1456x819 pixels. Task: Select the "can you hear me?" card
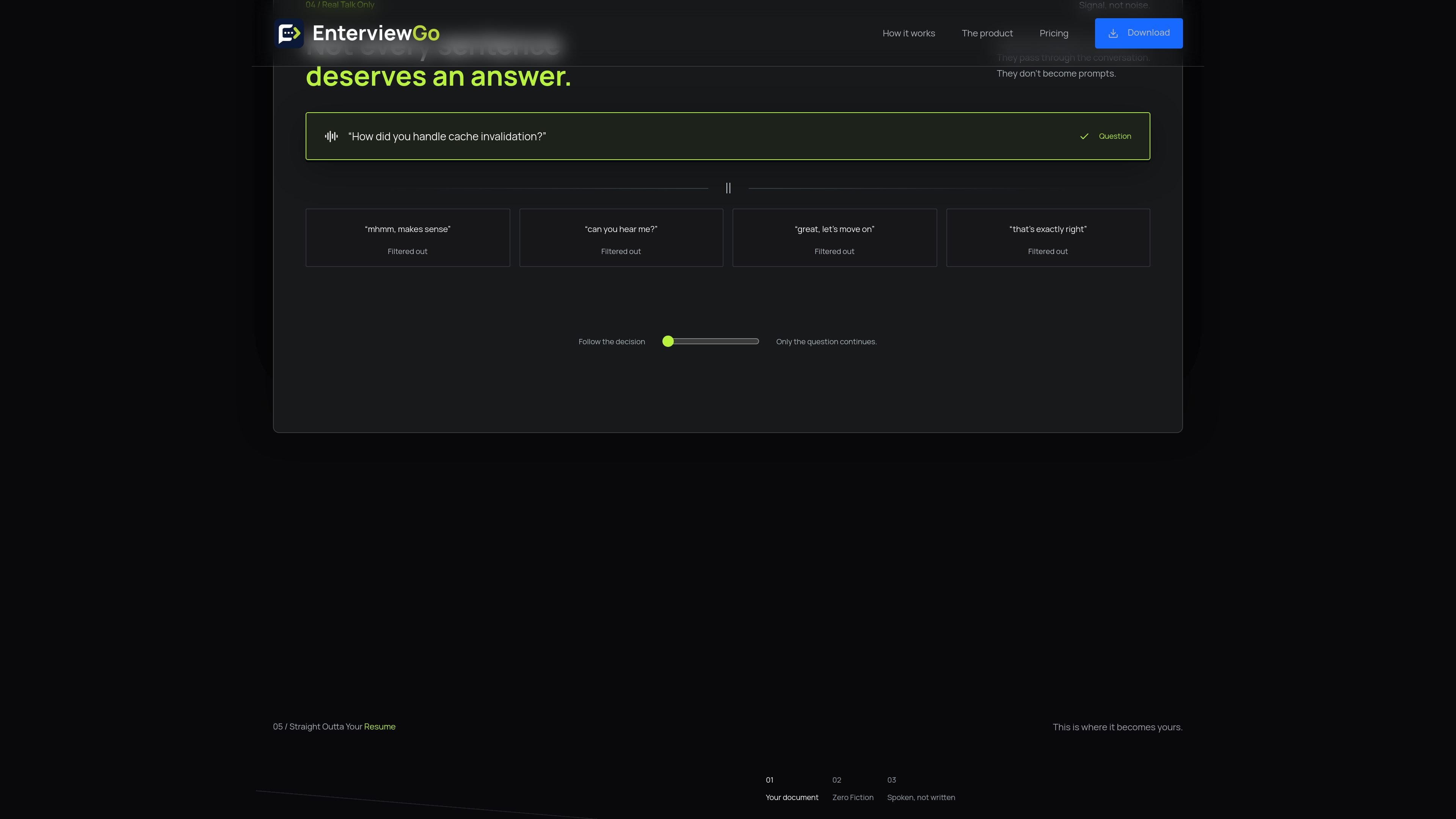pyautogui.click(x=621, y=238)
